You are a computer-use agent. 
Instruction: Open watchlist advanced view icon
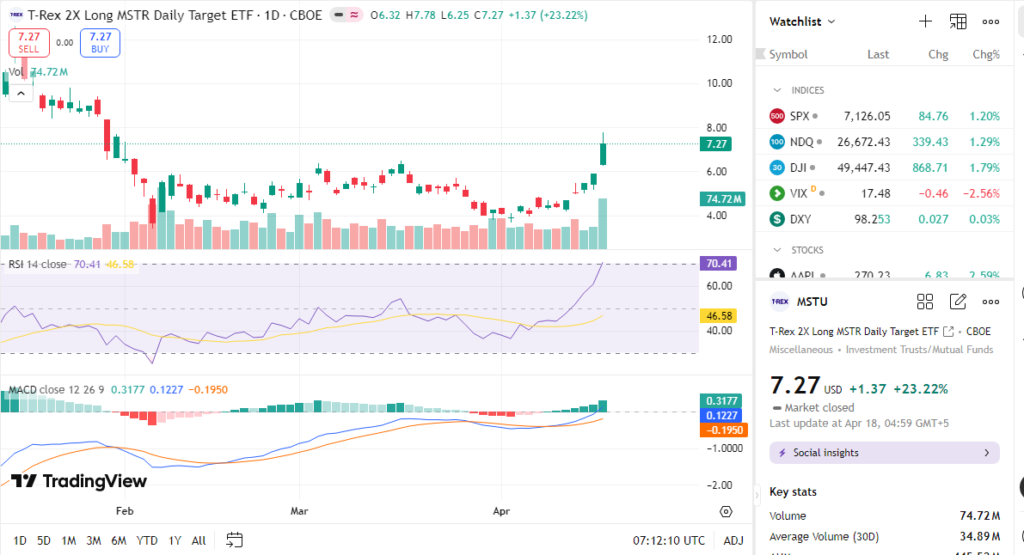tap(958, 21)
